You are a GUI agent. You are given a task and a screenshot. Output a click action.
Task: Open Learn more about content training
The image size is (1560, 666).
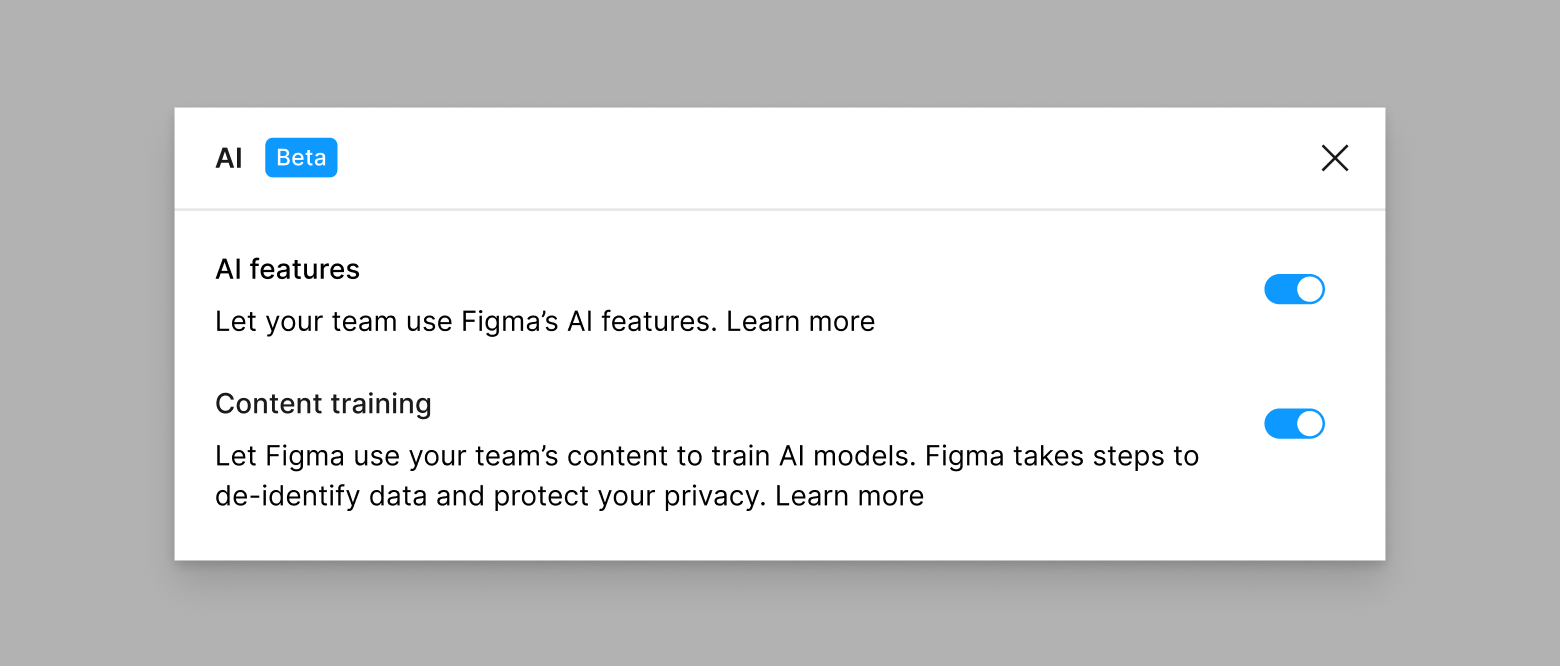click(x=848, y=495)
